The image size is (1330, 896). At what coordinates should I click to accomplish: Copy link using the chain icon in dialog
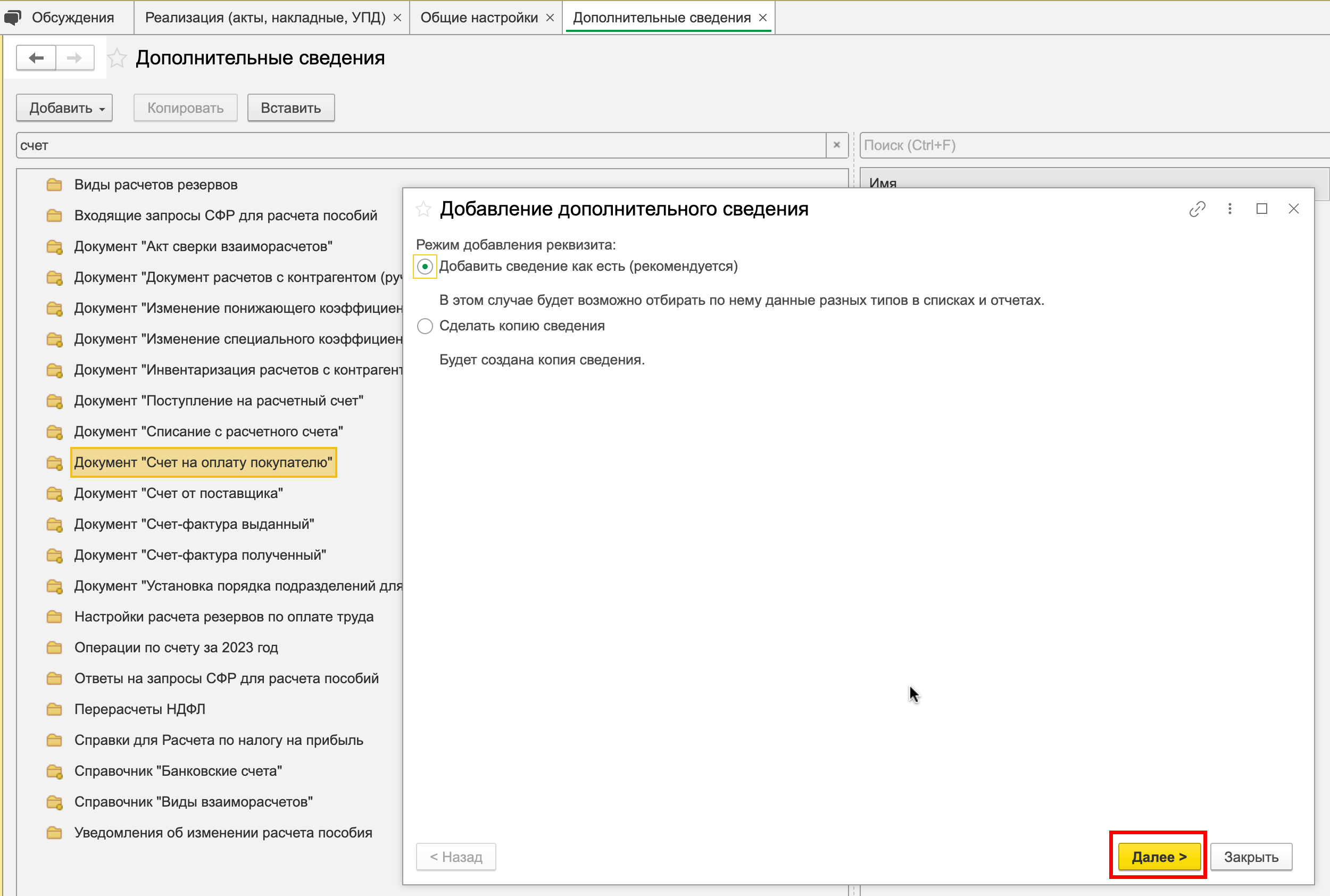pyautogui.click(x=1197, y=209)
